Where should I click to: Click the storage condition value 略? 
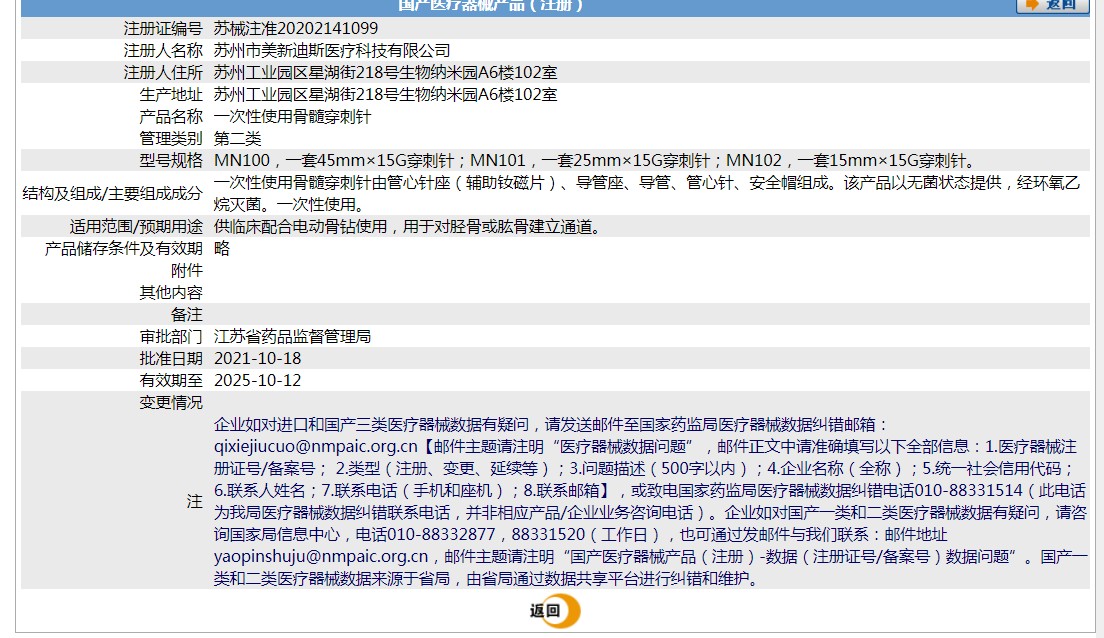pyautogui.click(x=222, y=249)
